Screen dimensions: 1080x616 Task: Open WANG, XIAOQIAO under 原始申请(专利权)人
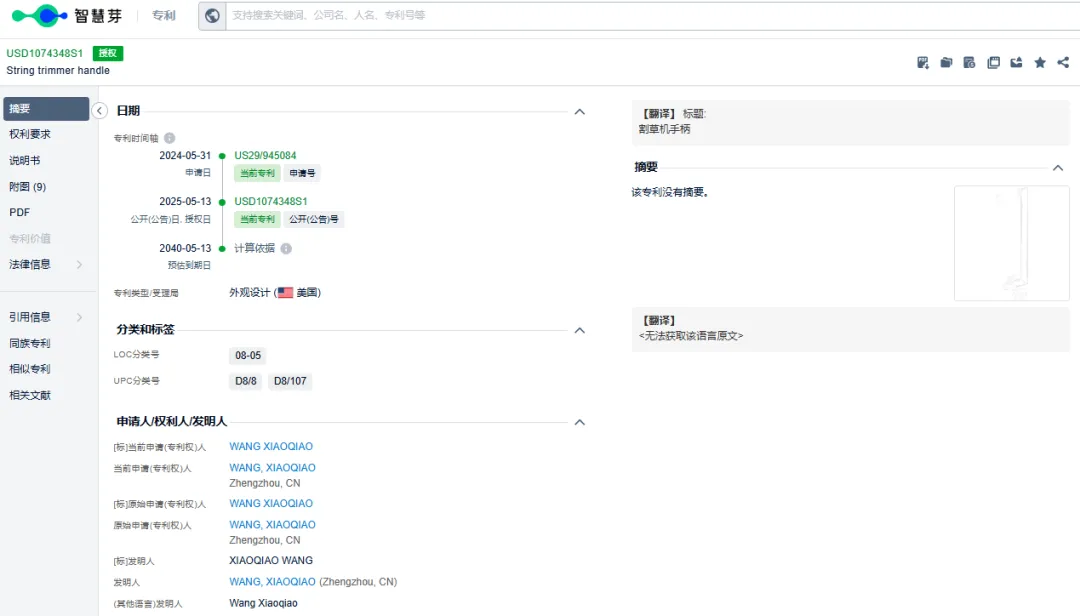[272, 525]
